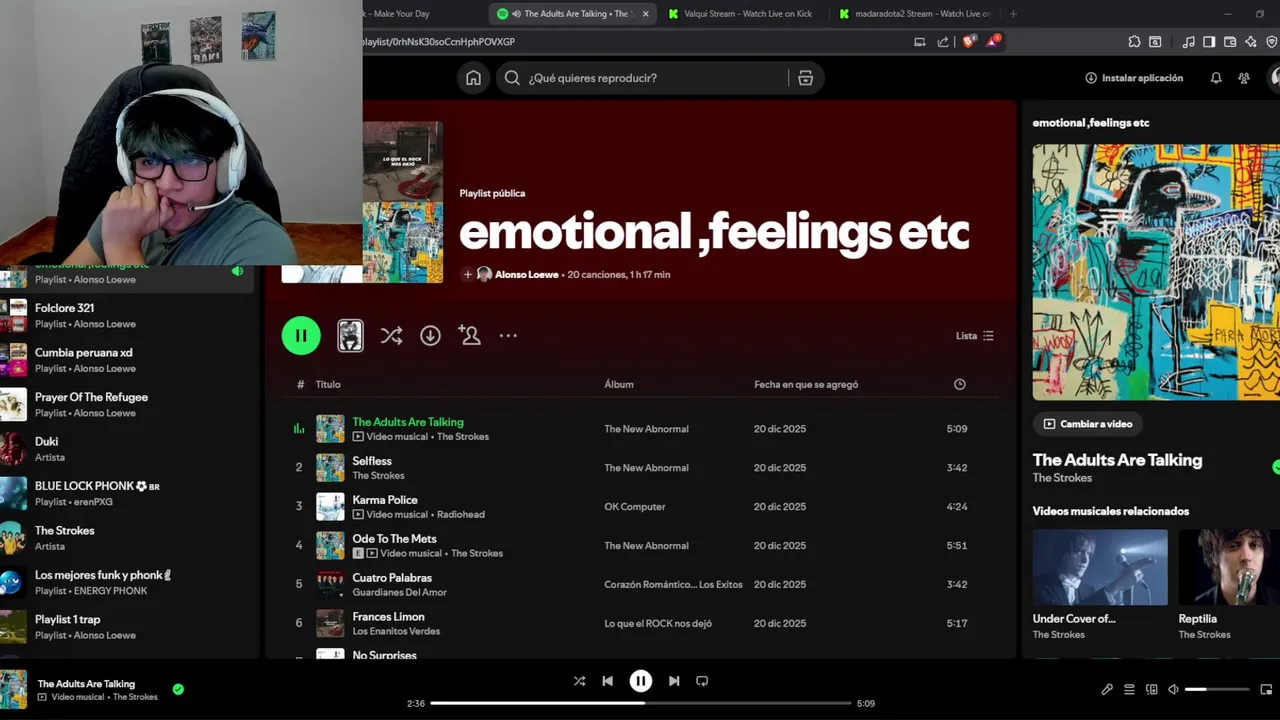Open Alonso Loewe profile link in header
This screenshot has width=1280, height=720.
coord(526,274)
